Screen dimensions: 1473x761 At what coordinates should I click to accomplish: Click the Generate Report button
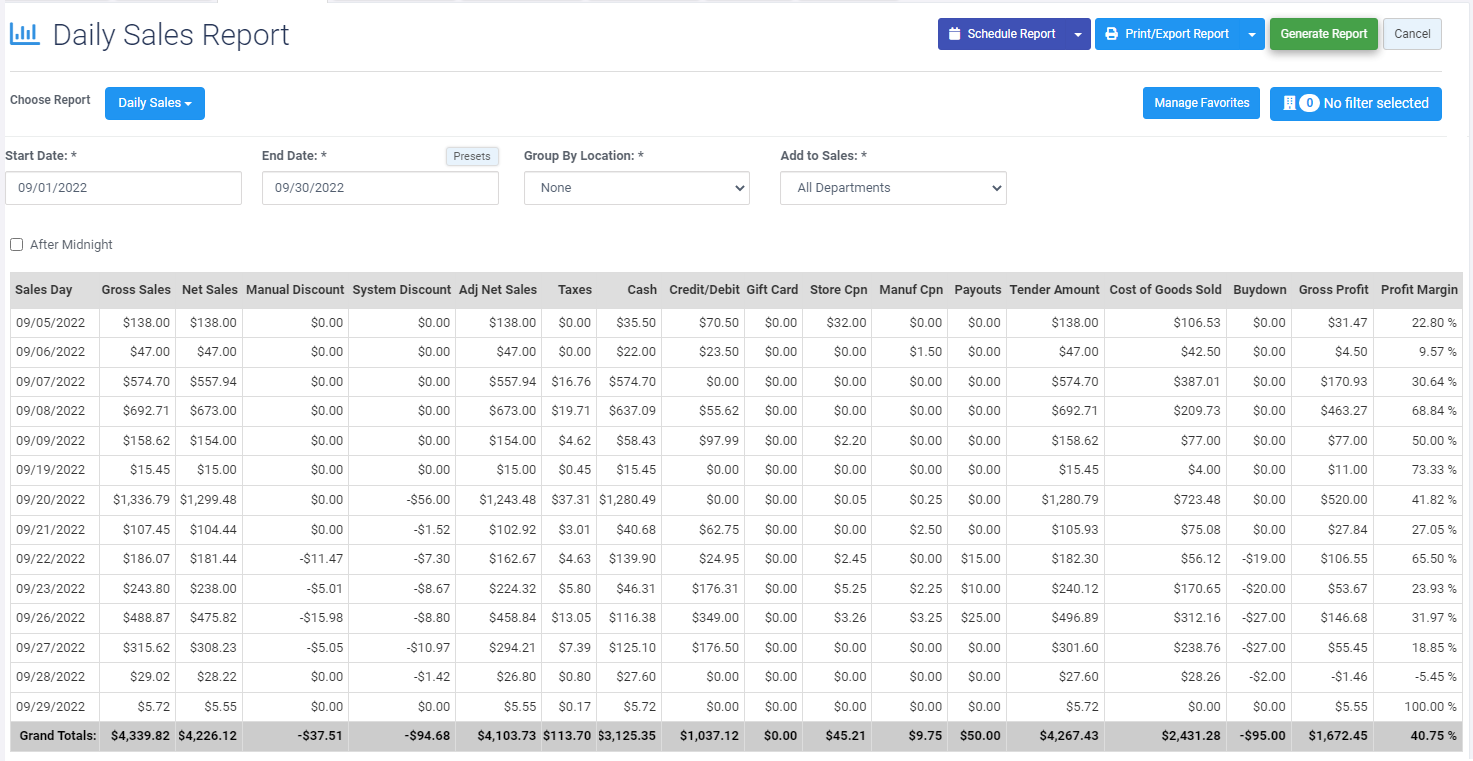tap(1323, 33)
